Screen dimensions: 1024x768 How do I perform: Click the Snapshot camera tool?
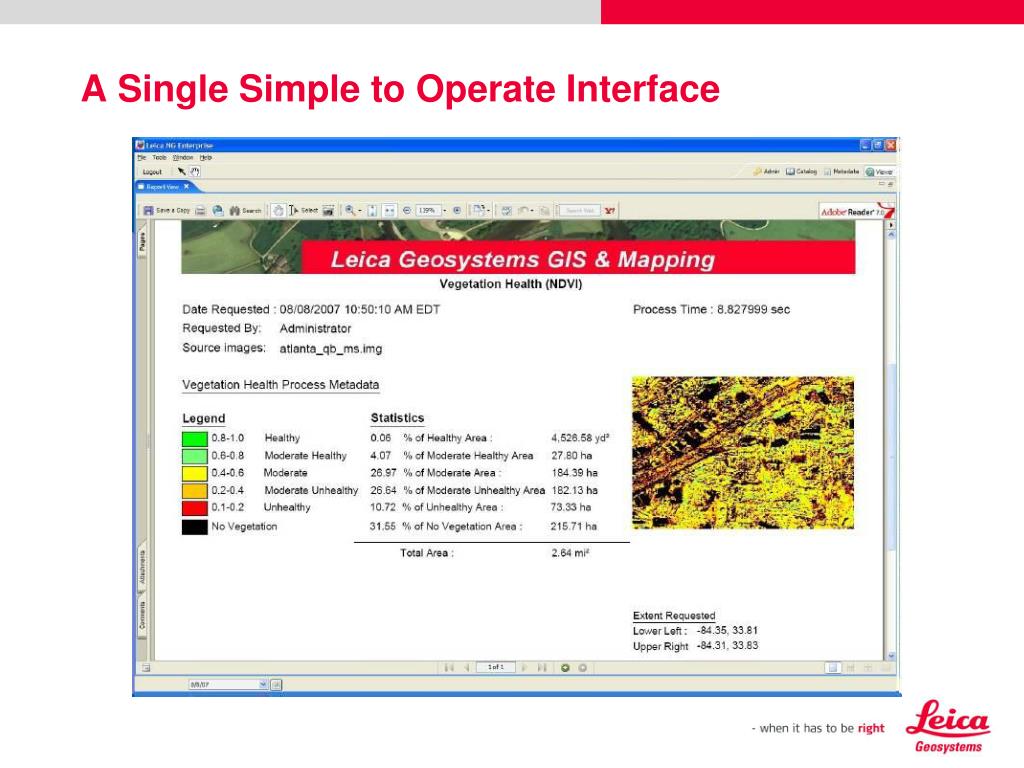(x=328, y=210)
